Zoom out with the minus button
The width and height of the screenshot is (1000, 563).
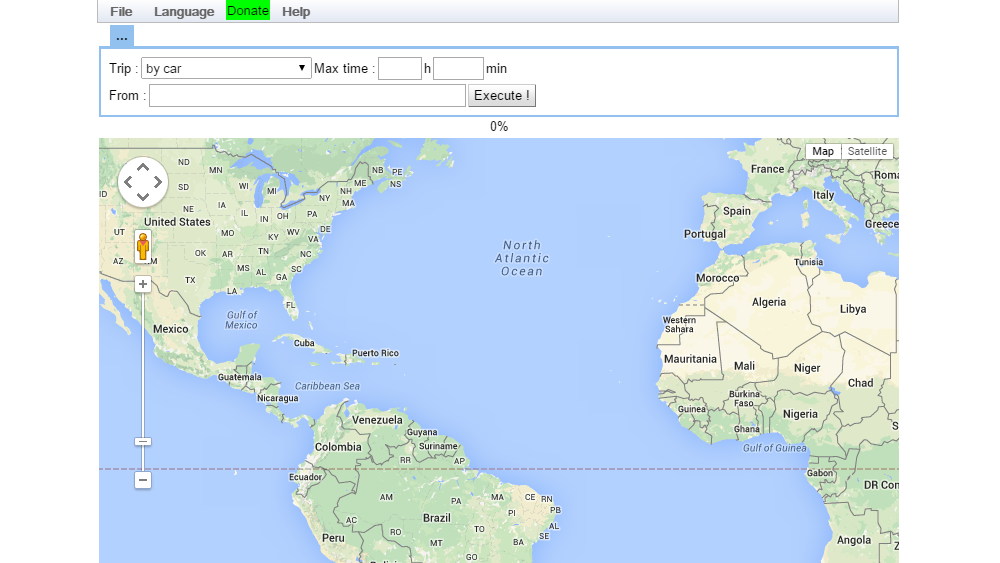tap(143, 480)
